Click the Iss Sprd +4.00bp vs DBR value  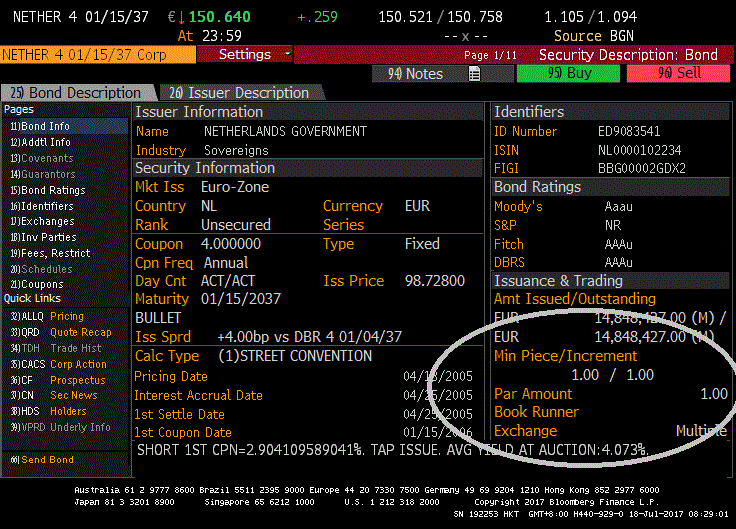309,337
